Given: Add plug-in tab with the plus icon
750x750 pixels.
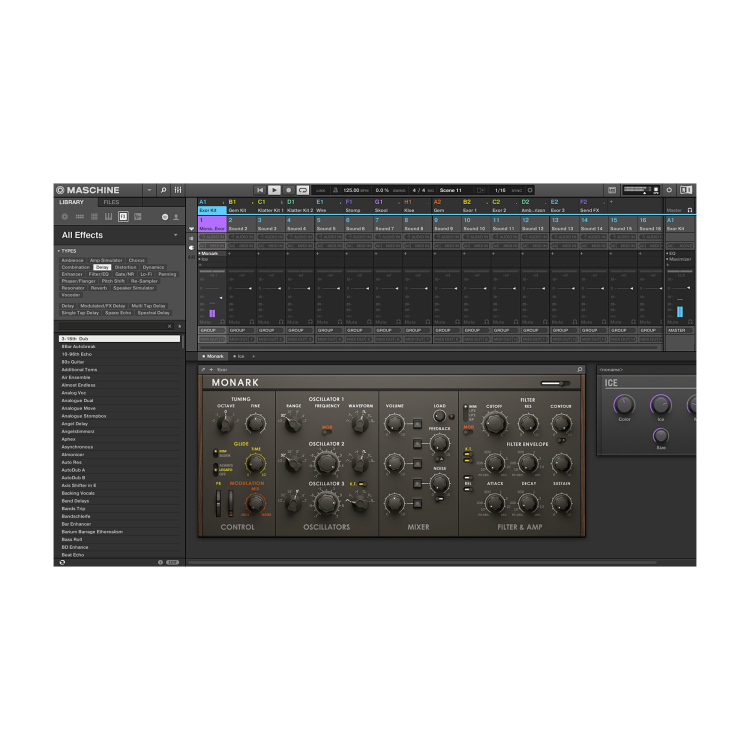Looking at the screenshot, I should click(x=254, y=356).
